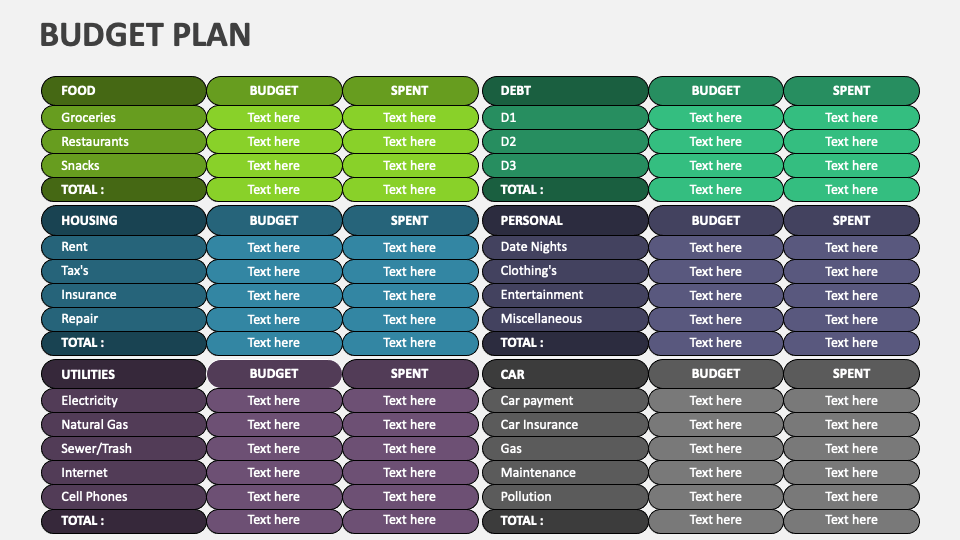Click the BUDGET PLAN slide title

click(x=145, y=35)
